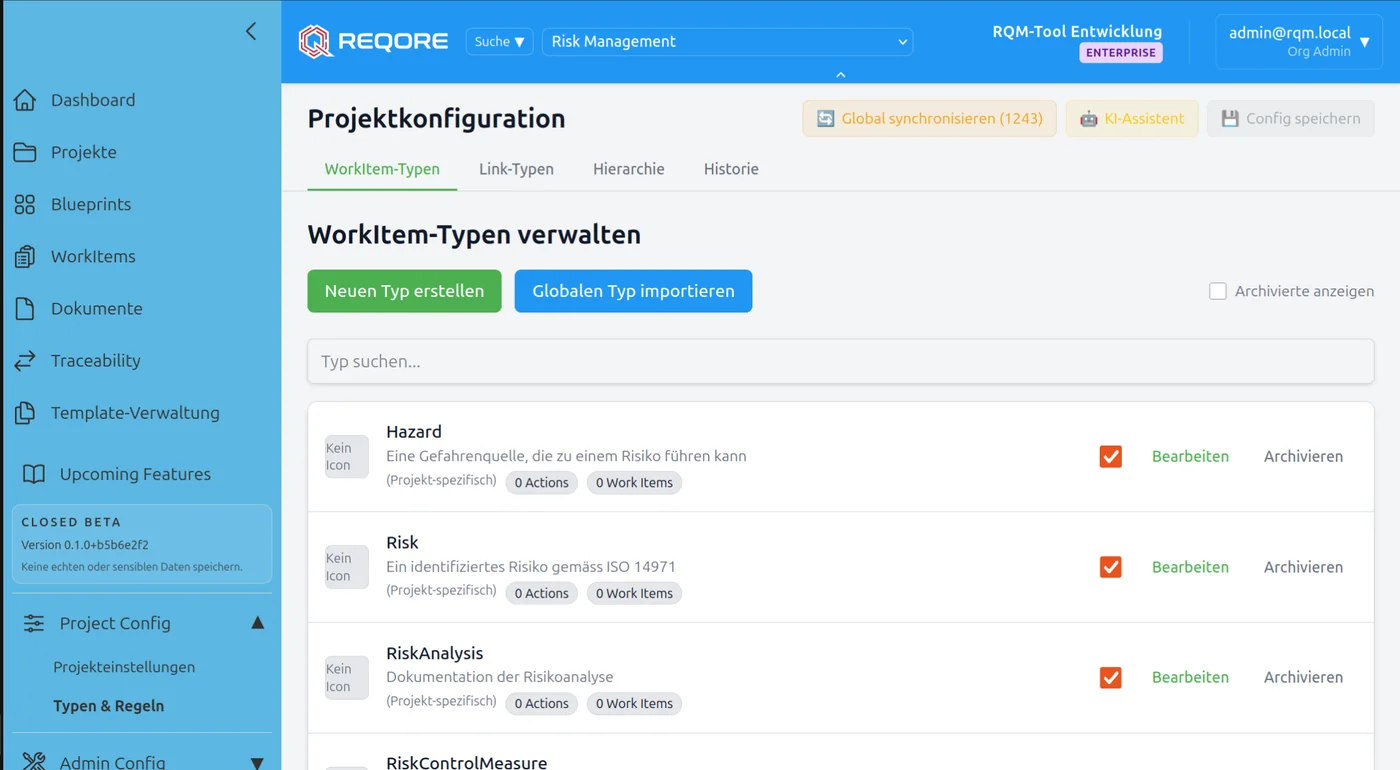Uncheck the Hazard type checkbox
Screen dimensions: 1400x770
1110,456
